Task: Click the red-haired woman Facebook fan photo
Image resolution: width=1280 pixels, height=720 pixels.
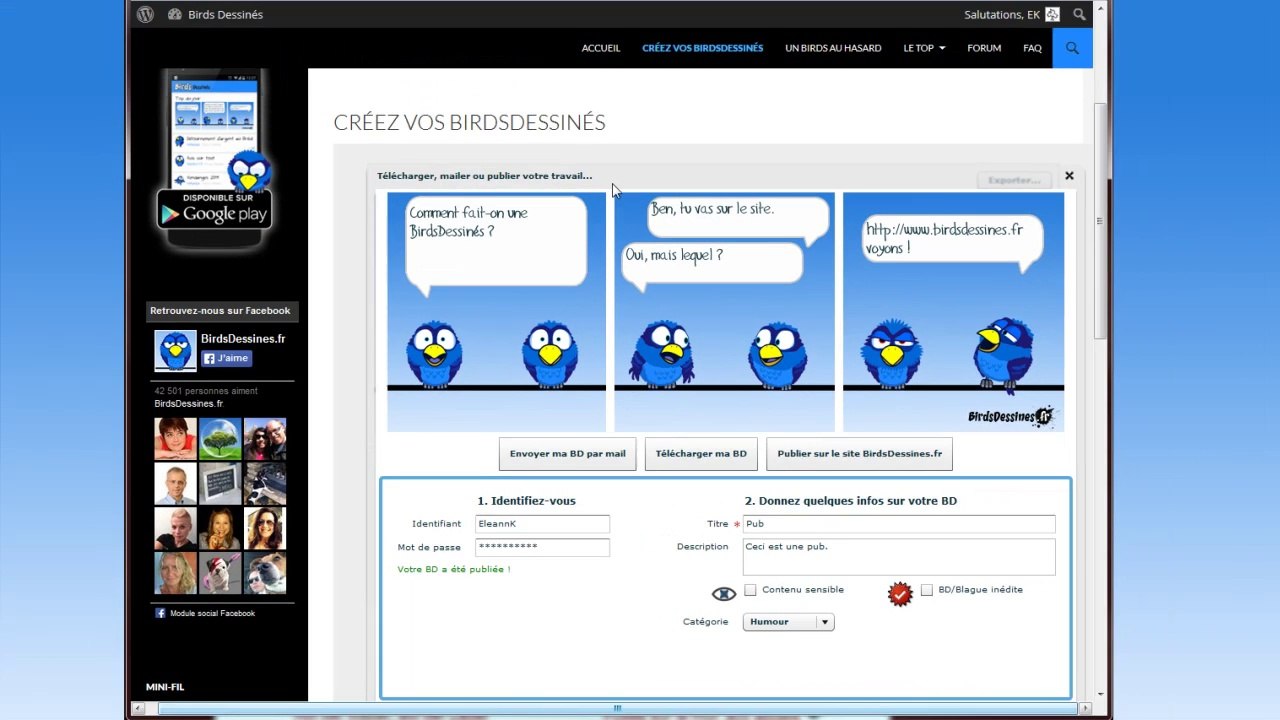Action: [175, 439]
